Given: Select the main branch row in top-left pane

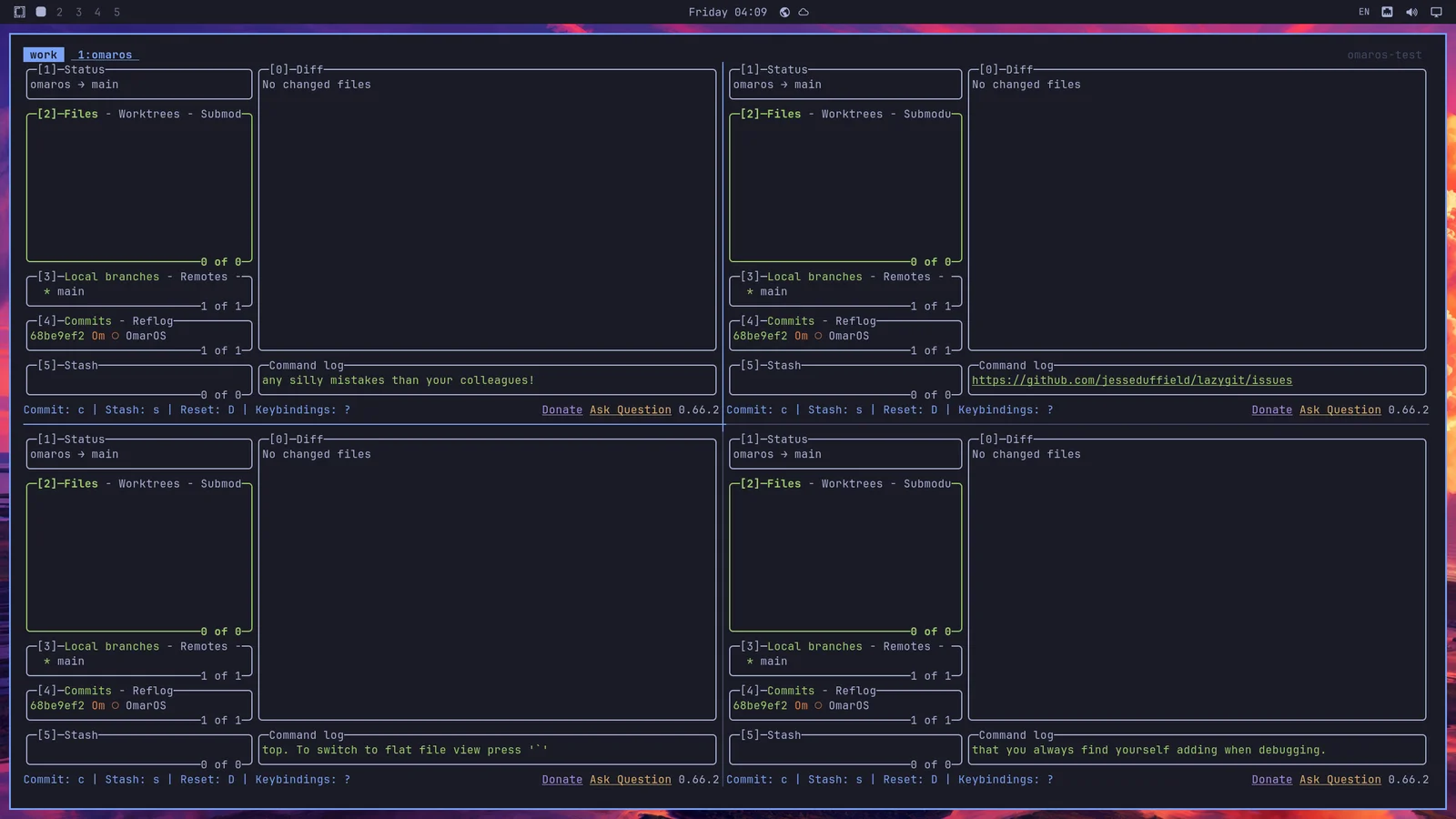Looking at the screenshot, I should (139, 291).
